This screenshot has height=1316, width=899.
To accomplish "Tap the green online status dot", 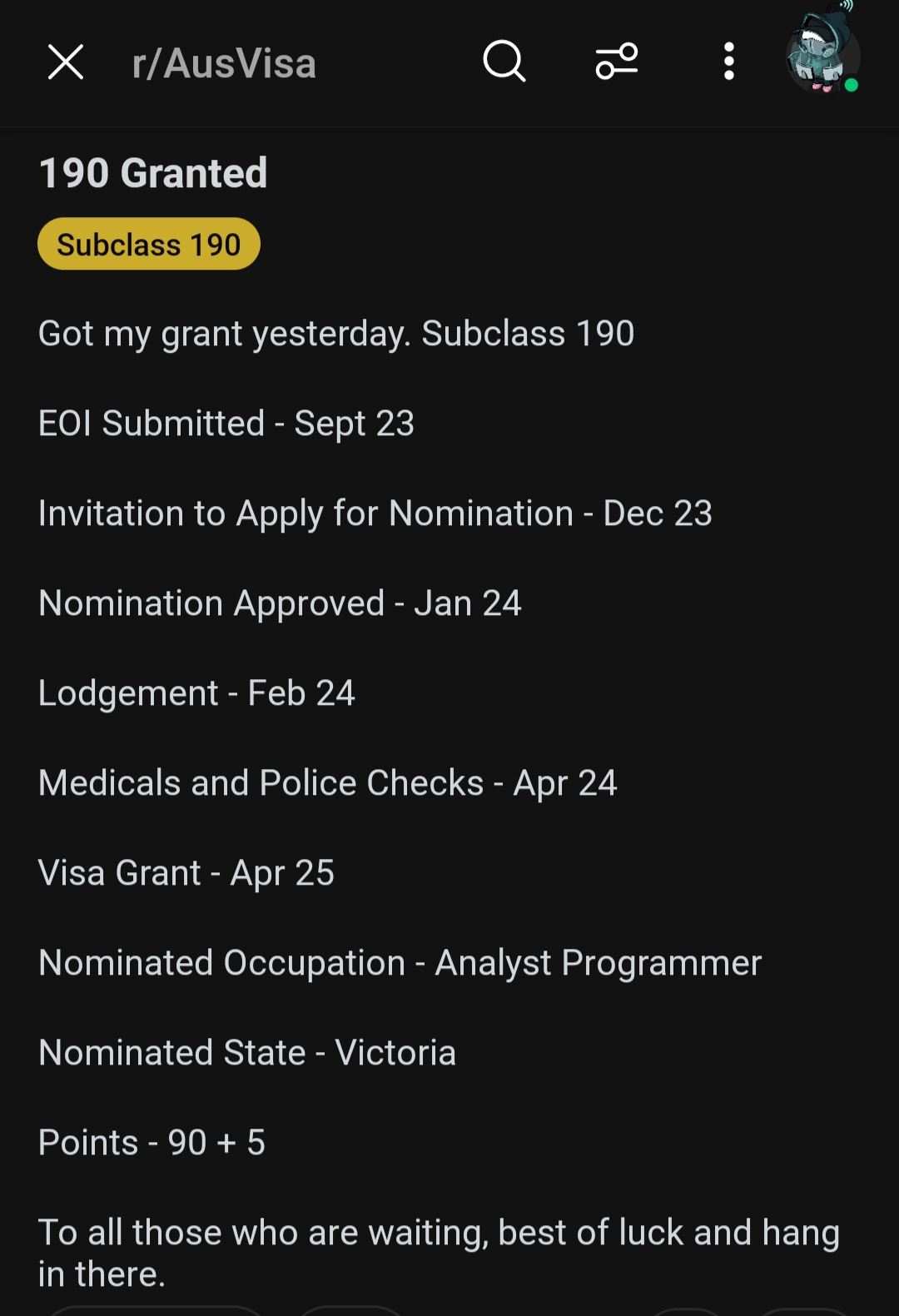I will point(851,85).
